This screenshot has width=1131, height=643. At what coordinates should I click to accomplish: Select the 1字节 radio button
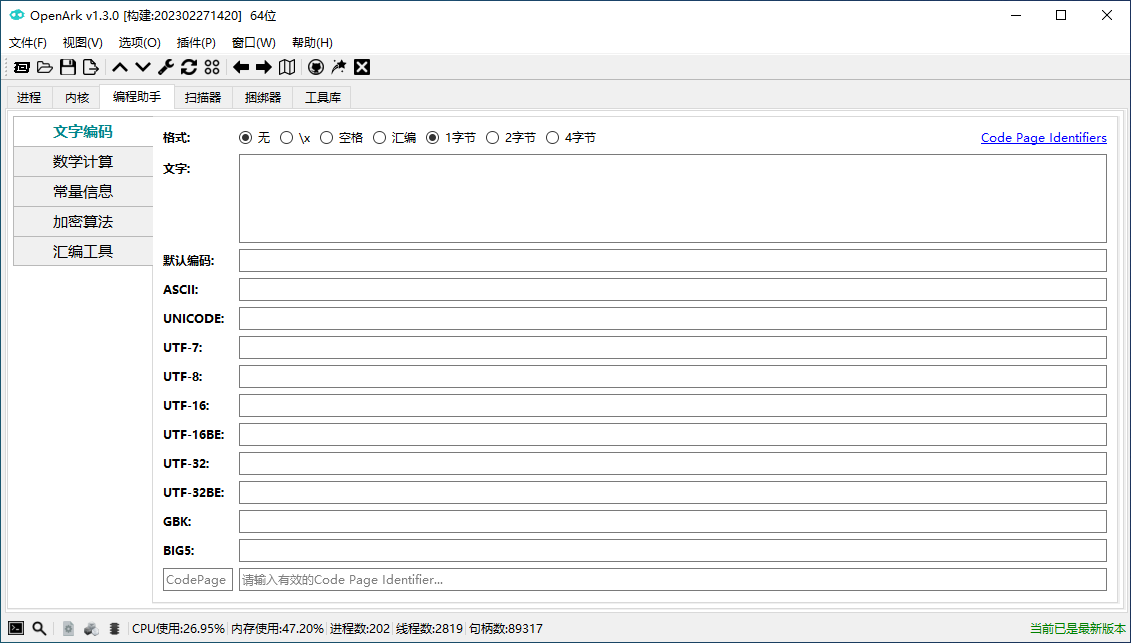(433, 138)
